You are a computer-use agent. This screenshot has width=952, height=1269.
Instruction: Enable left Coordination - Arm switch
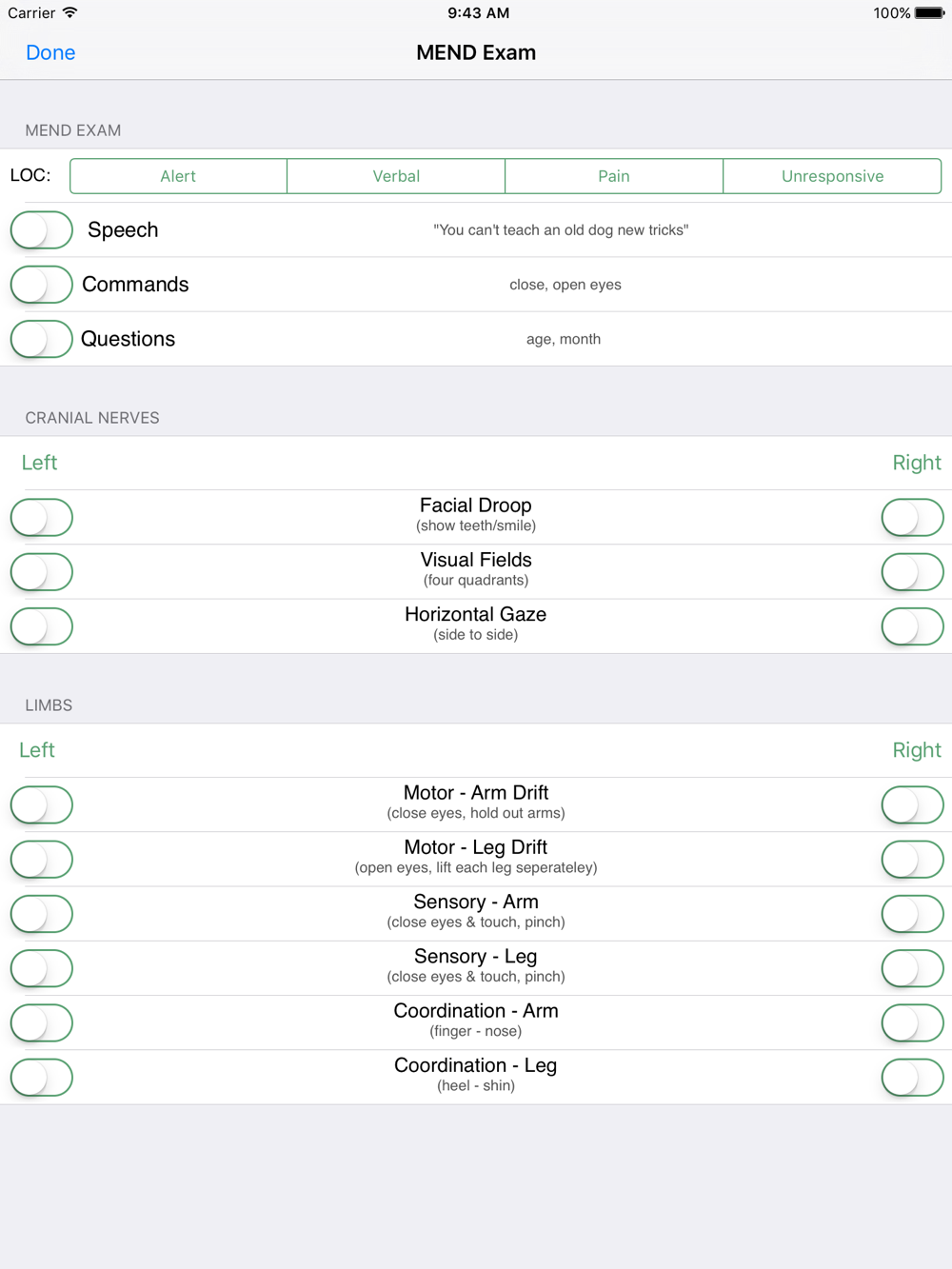pyautogui.click(x=42, y=1023)
